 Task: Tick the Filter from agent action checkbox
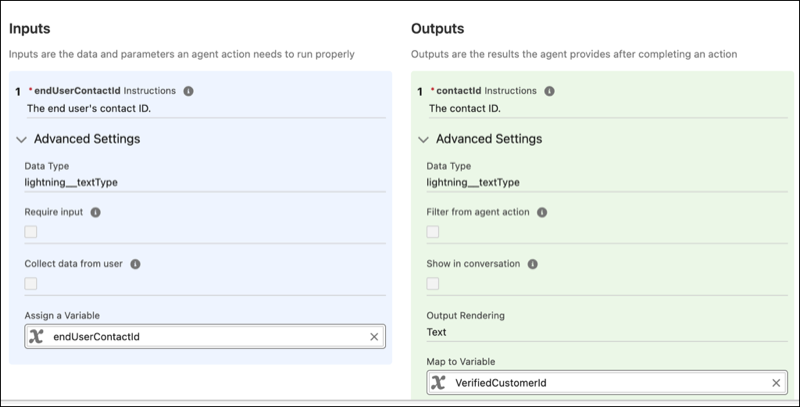click(x=433, y=232)
